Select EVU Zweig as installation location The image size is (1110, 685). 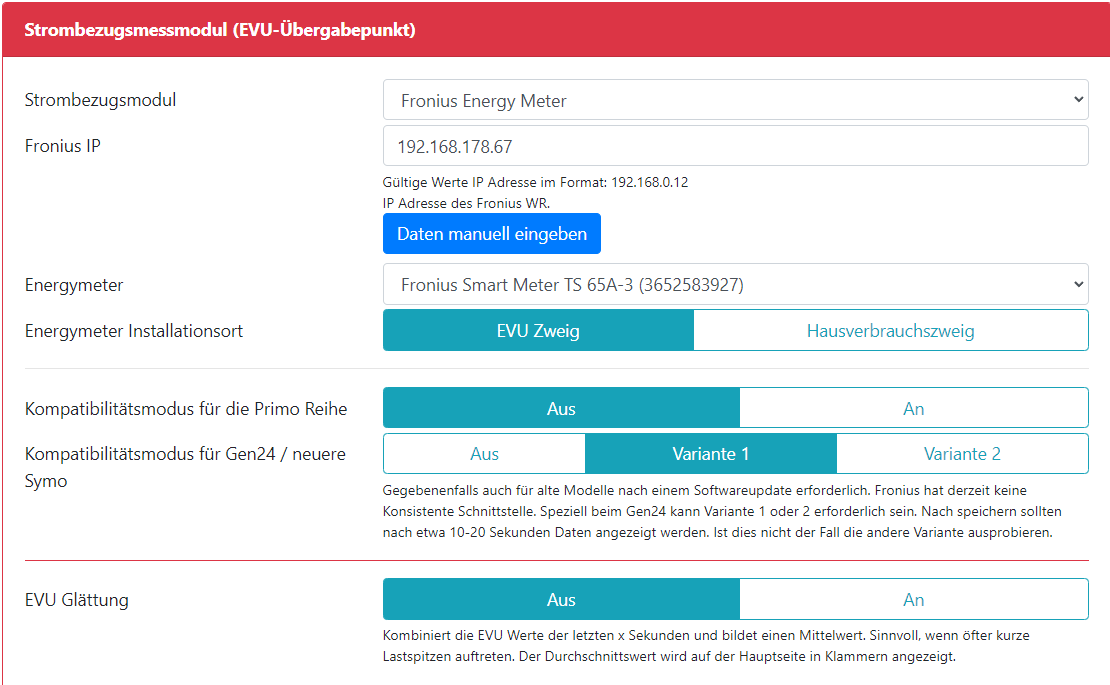coord(538,330)
